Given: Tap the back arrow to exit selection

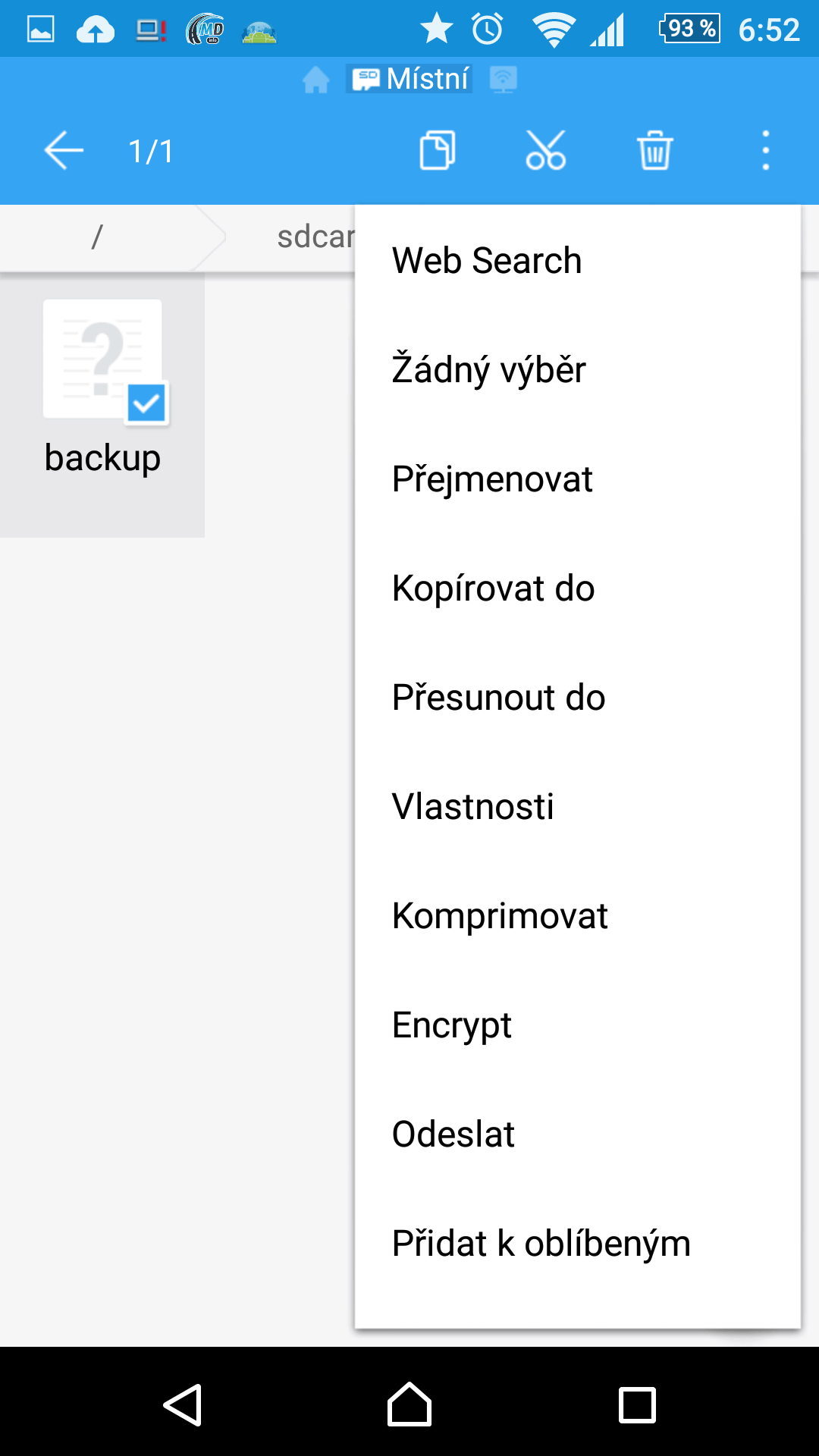Looking at the screenshot, I should point(64,150).
